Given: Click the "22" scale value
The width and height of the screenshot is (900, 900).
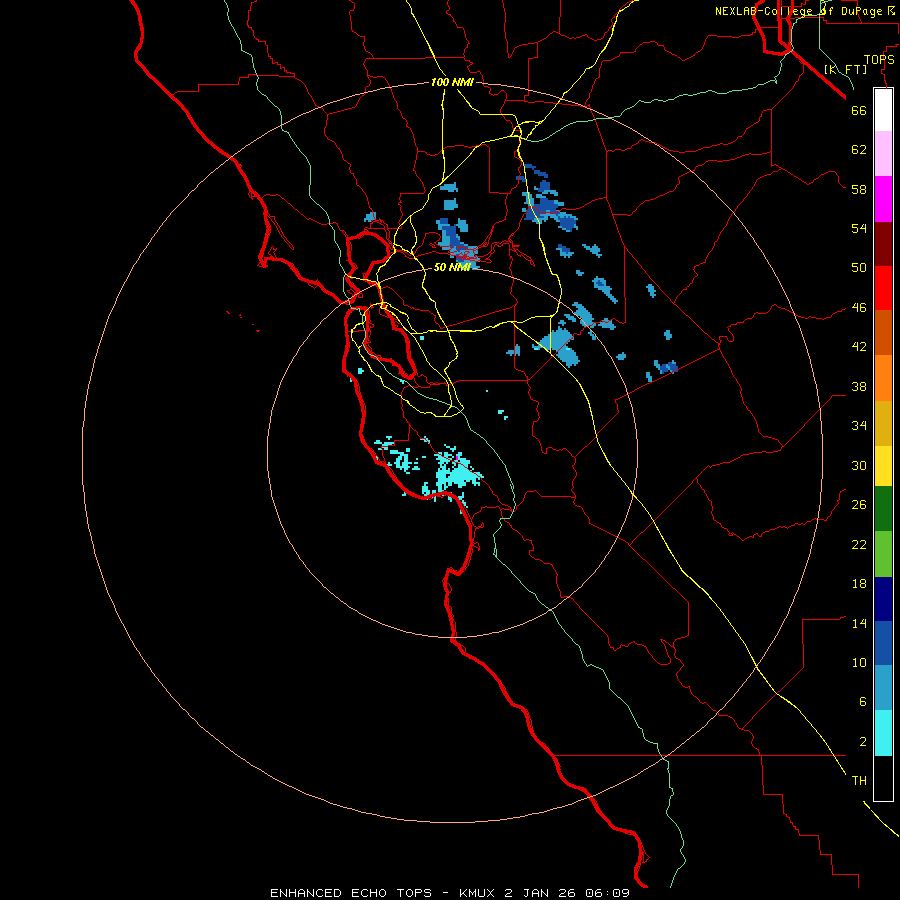Looking at the screenshot, I should (x=859, y=544).
